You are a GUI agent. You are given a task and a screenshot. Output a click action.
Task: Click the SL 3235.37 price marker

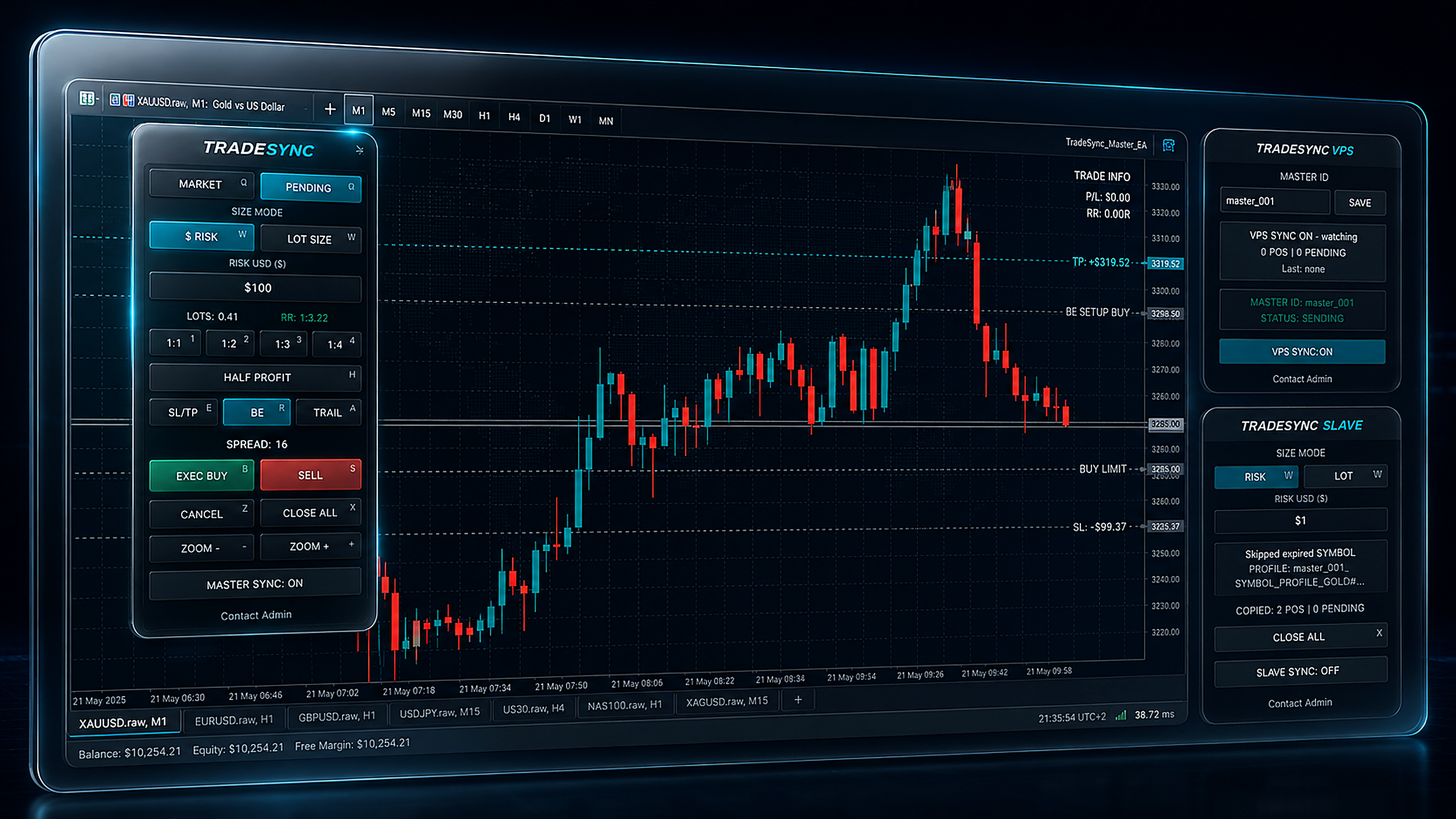tap(1166, 526)
